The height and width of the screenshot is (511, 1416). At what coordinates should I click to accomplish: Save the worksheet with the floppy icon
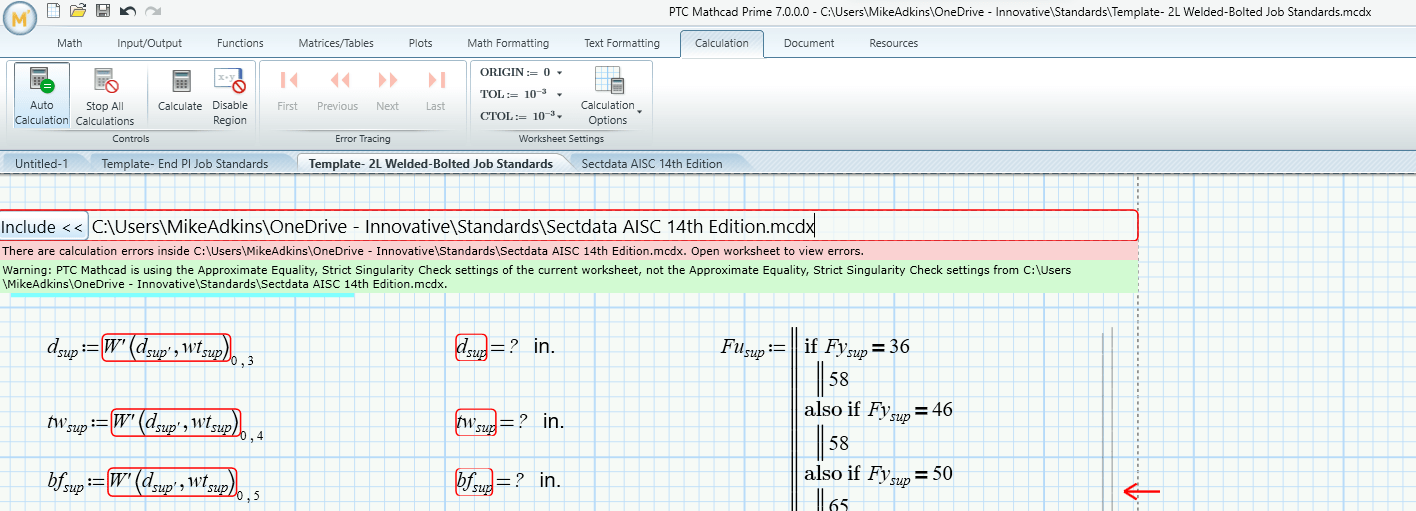(x=103, y=10)
